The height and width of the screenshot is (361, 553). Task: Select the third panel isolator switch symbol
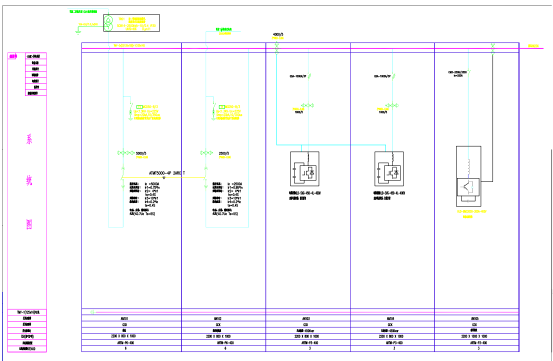click(x=309, y=76)
